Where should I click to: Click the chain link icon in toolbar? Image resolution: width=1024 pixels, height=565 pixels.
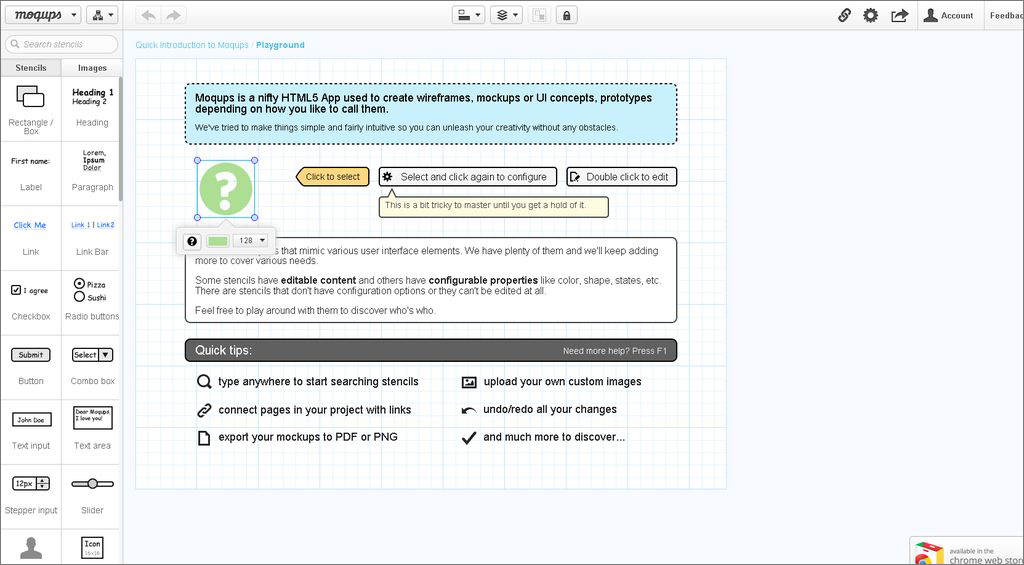(x=844, y=15)
